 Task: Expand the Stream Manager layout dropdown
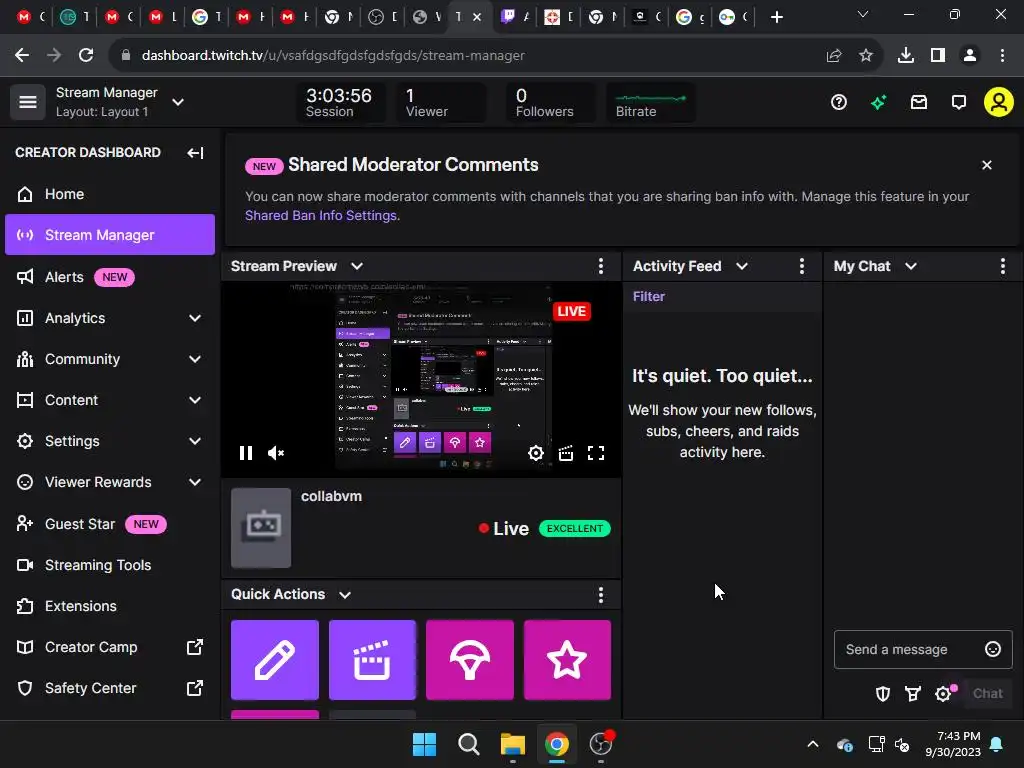[178, 102]
